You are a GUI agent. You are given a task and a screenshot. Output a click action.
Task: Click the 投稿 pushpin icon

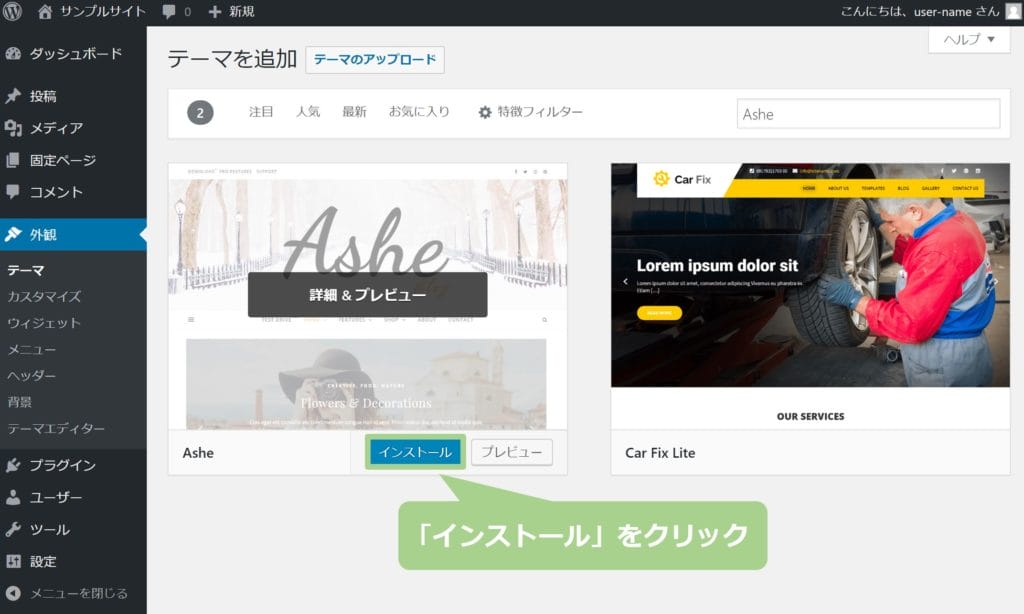pos(13,96)
